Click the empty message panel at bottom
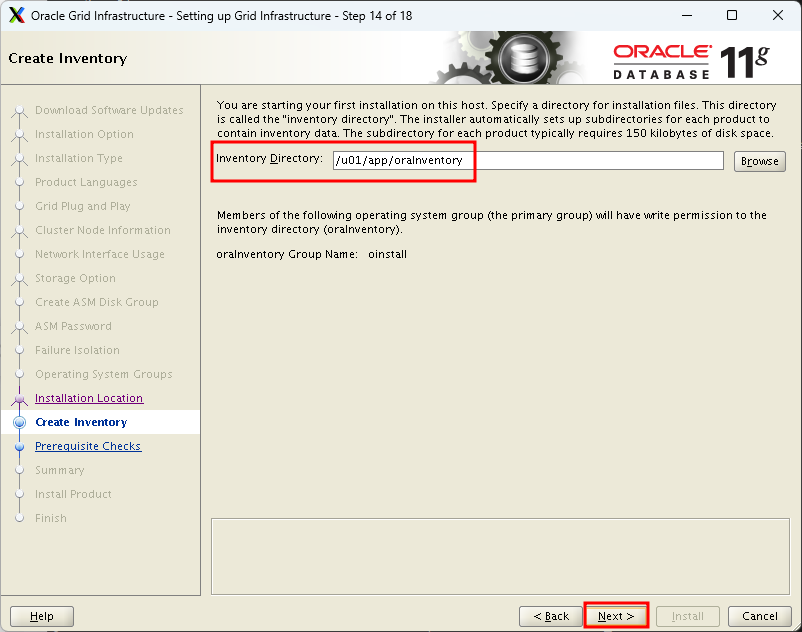 (500, 556)
